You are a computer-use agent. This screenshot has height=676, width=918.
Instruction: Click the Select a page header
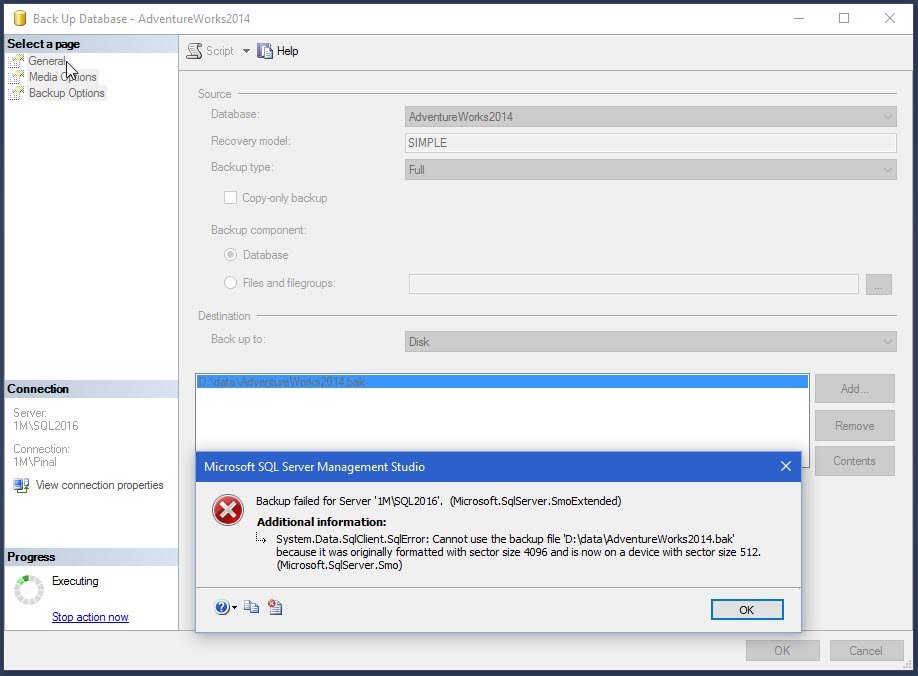[x=91, y=44]
